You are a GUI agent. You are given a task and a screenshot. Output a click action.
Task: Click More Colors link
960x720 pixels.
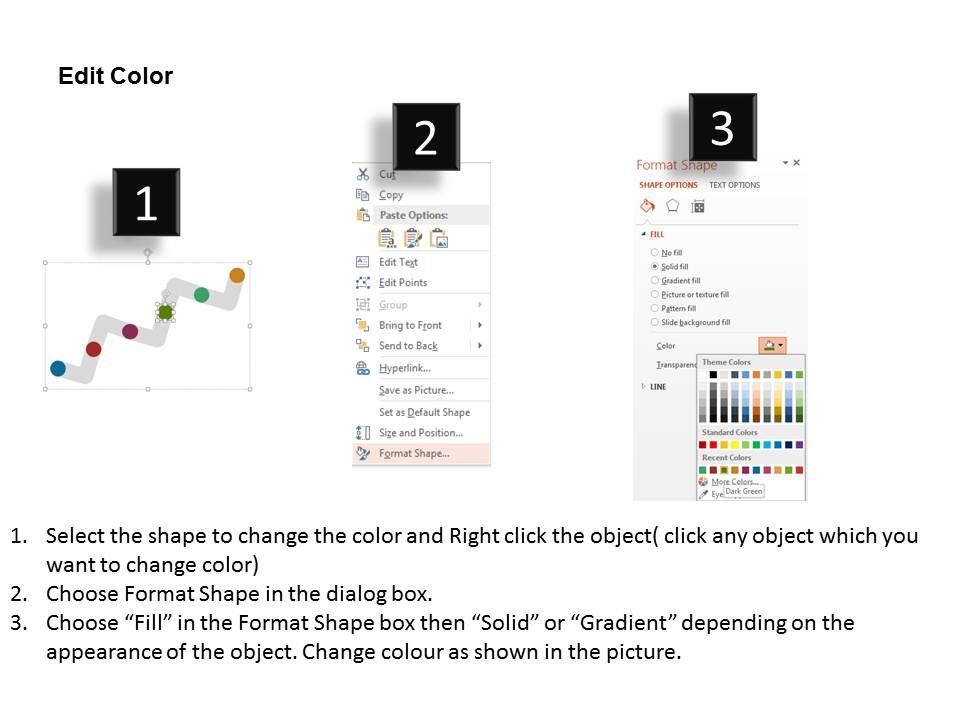click(734, 482)
